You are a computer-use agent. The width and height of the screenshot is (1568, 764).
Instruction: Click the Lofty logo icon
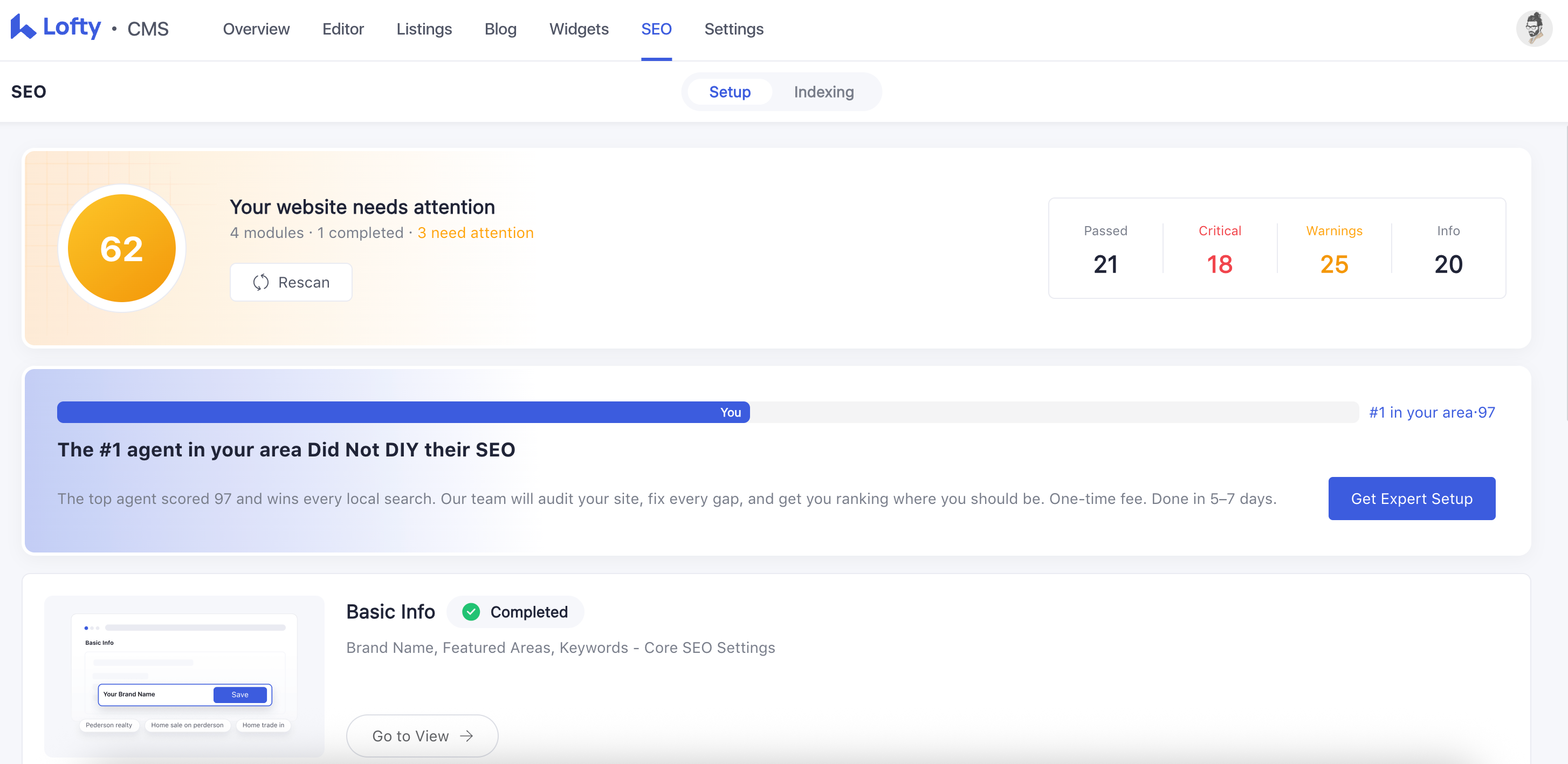pos(23,27)
